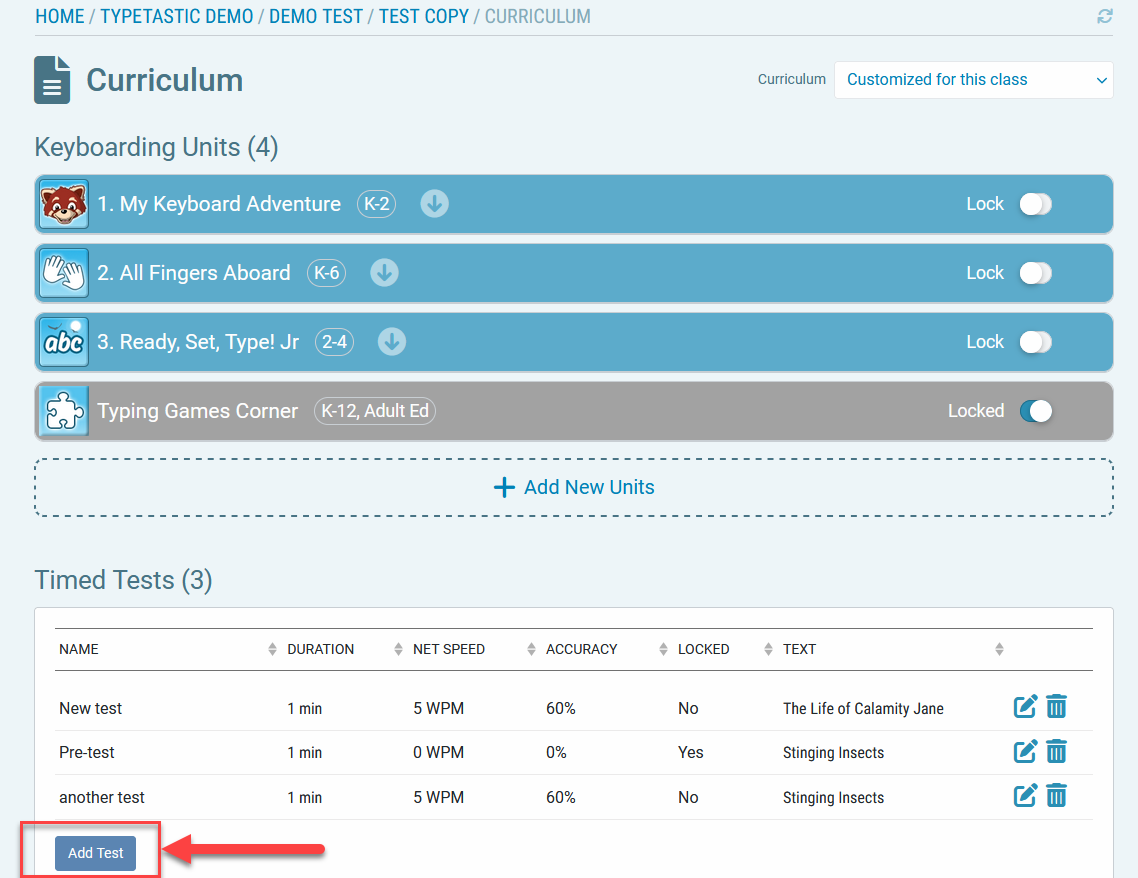1138x878 pixels.
Task: Click the red panda unit icon
Action: click(63, 204)
